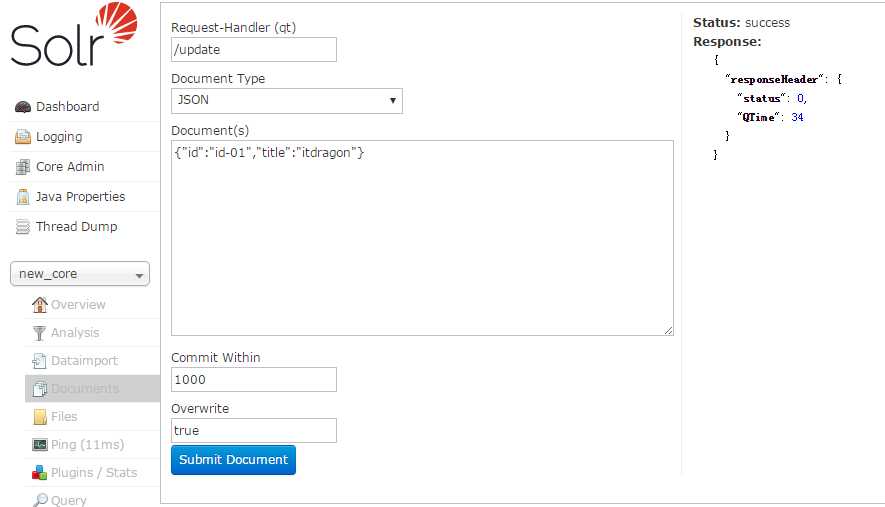
Task: Click the Overview house icon
Action: click(40, 304)
